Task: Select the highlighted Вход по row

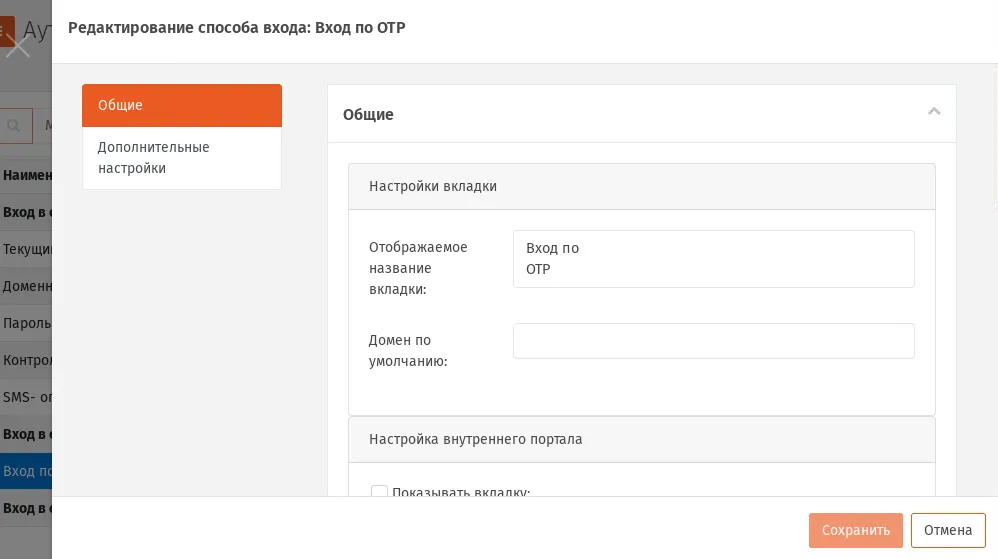Action: (26, 471)
